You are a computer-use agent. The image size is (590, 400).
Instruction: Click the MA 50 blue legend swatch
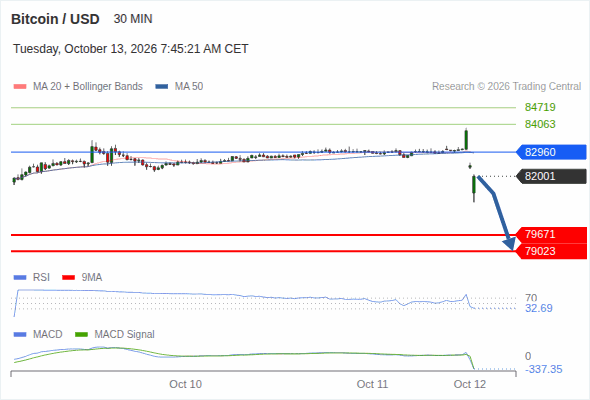[162, 87]
